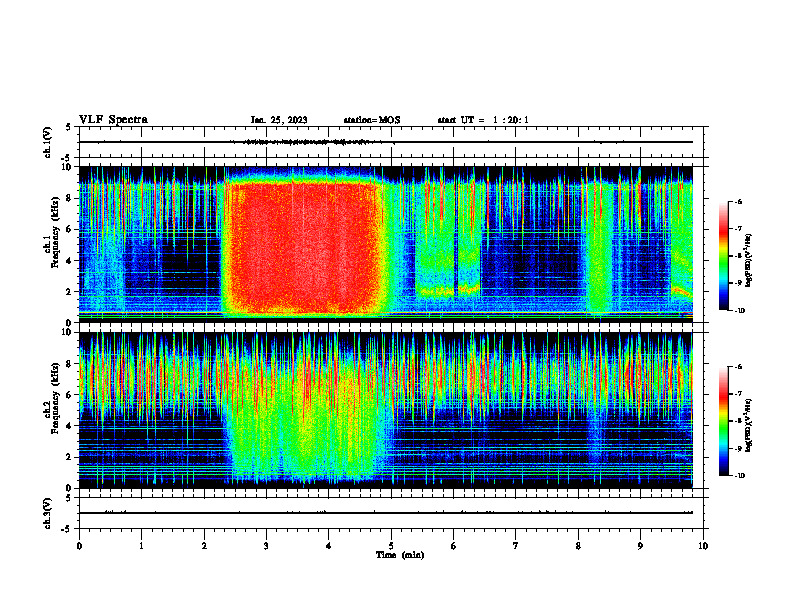Click the "-10" label on ch.2 color bar
Image resolution: width=792 pixels, height=612 pixels.
pos(739,475)
